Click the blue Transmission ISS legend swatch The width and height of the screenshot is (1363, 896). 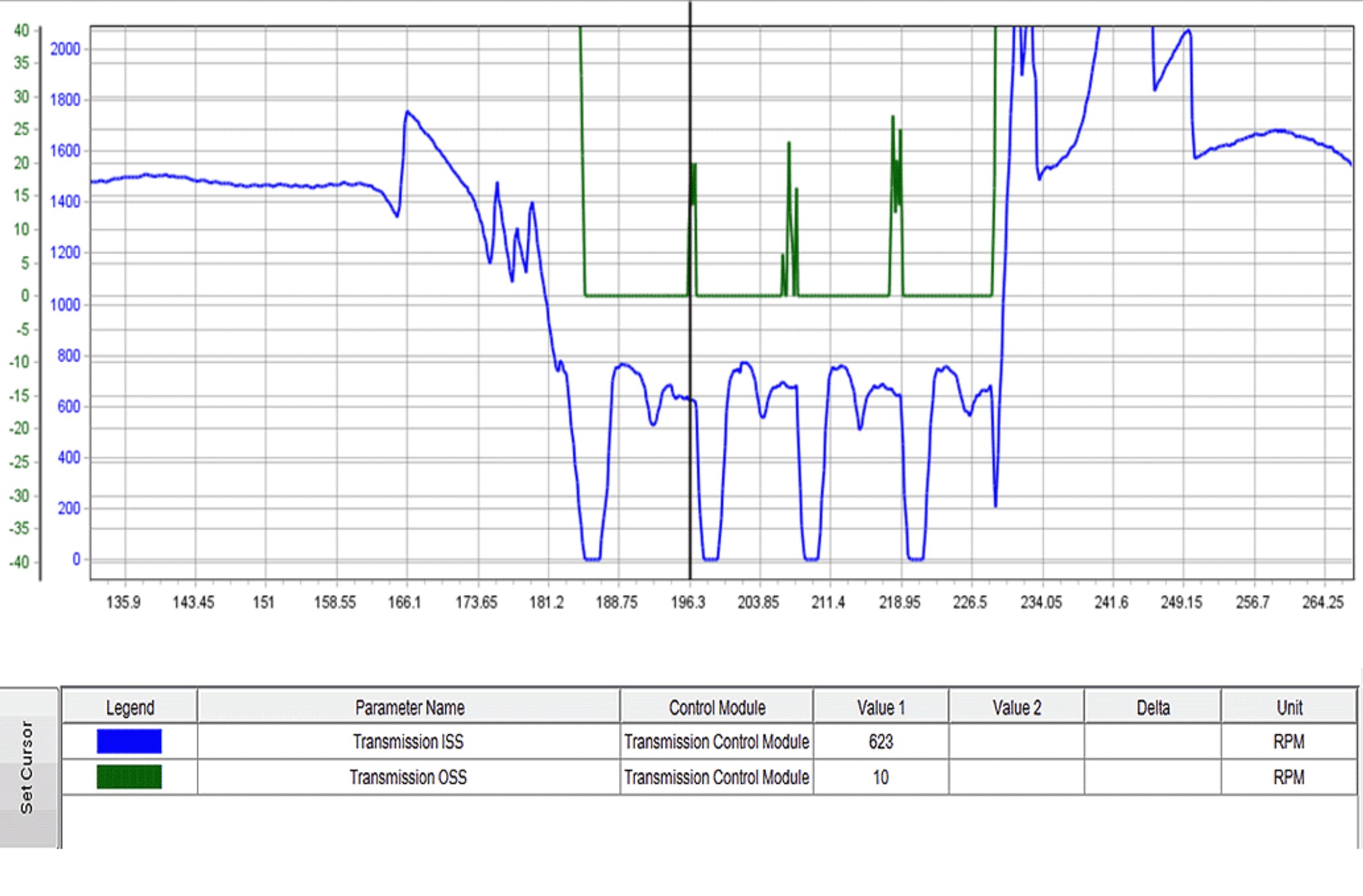tap(129, 741)
